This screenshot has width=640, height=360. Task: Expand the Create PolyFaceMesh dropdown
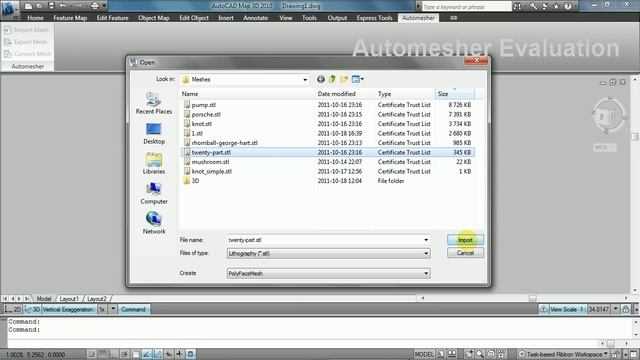(426, 273)
